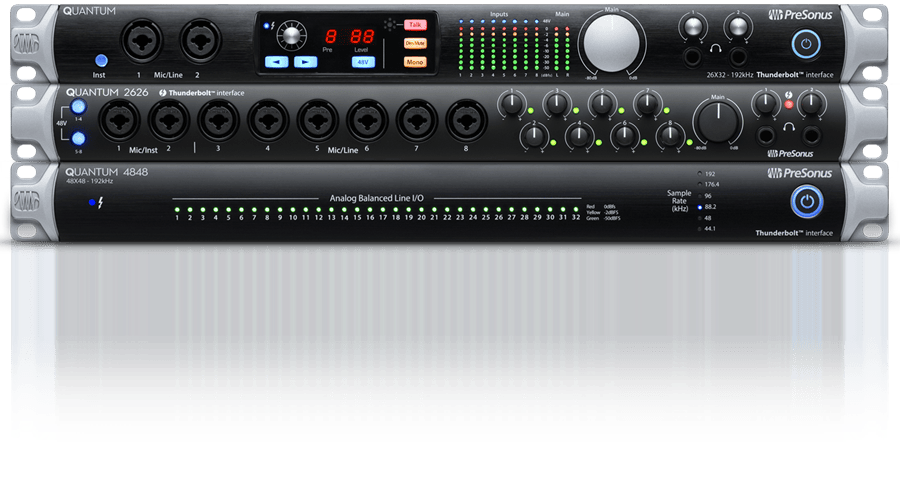This screenshot has height=481, width=900.
Task: Click the Thunderbolt bolt icon in Quantum display
Action: tap(272, 26)
